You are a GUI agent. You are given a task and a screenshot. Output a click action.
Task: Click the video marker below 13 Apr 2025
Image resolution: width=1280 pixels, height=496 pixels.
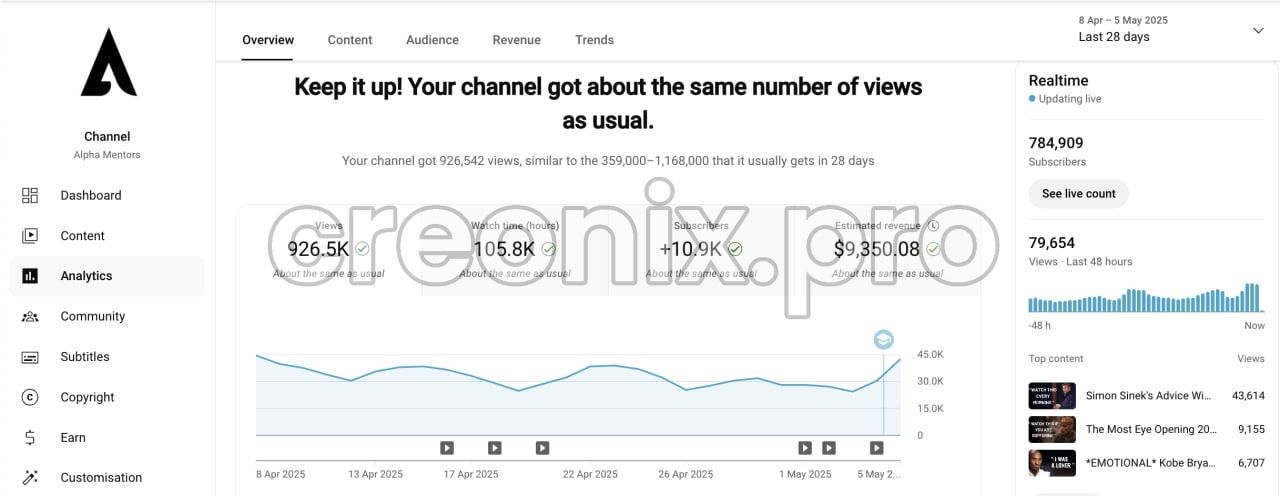pyautogui.click(x=447, y=448)
